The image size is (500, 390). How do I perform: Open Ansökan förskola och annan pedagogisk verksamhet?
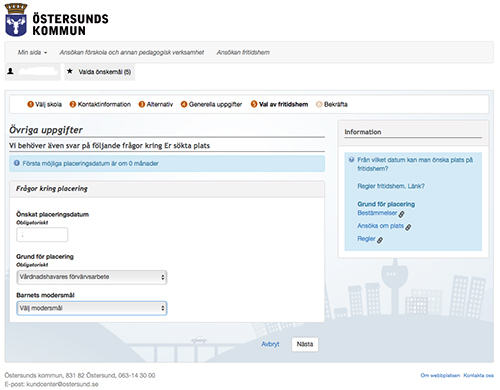point(132,52)
